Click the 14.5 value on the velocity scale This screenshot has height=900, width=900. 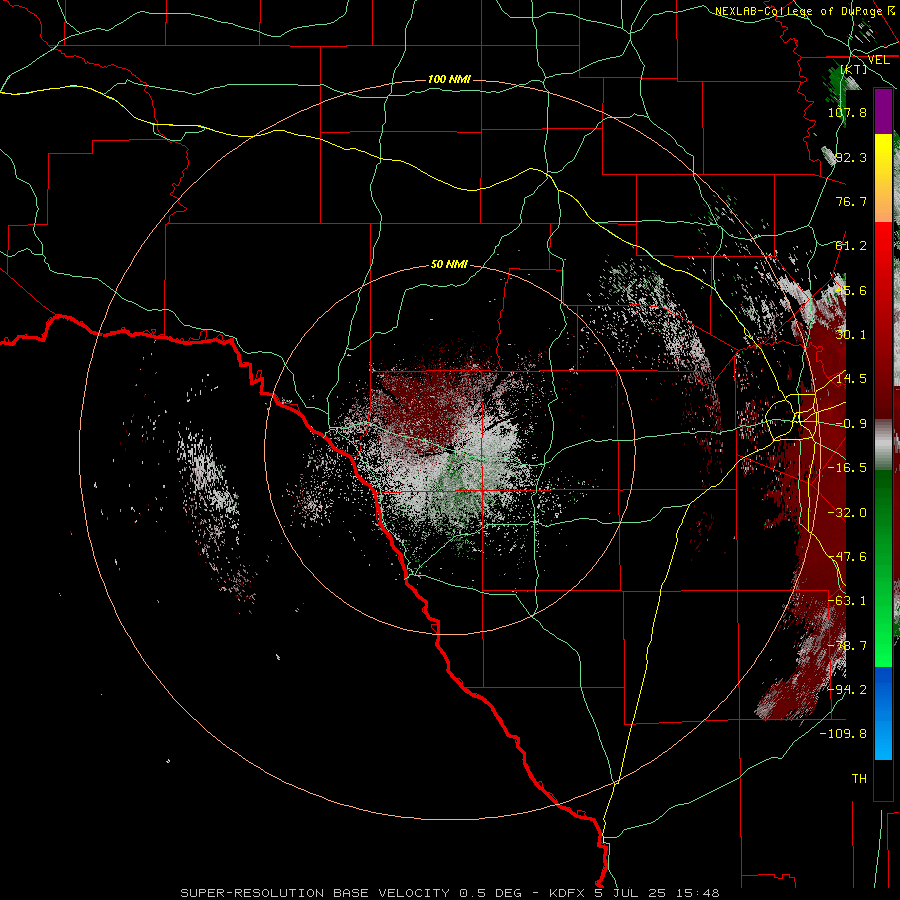[851, 379]
